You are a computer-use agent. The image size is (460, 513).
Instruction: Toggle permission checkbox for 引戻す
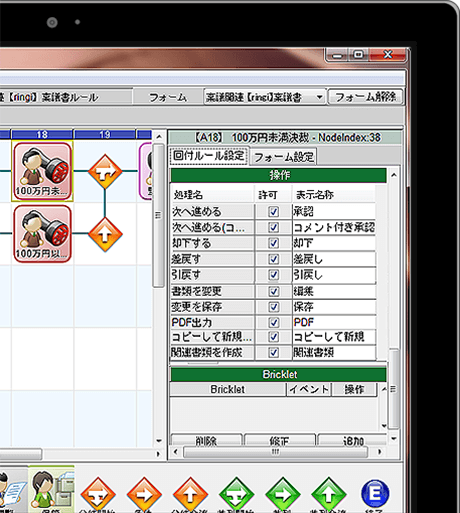coord(274,275)
